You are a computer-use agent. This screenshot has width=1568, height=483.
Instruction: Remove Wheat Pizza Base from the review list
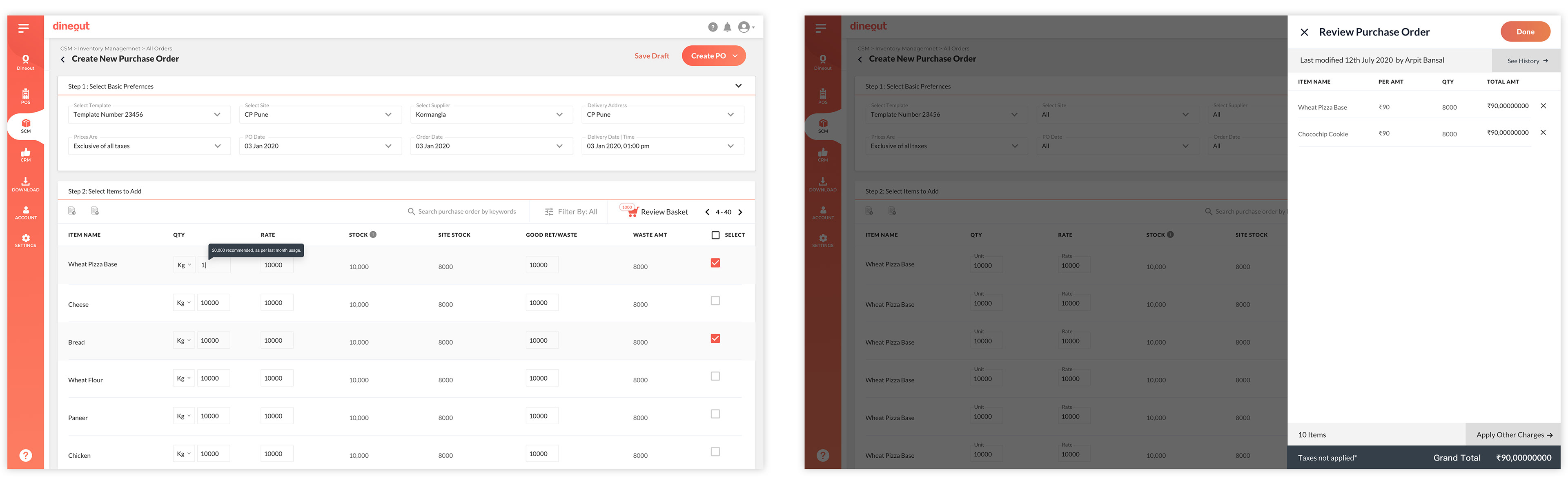tap(1543, 106)
